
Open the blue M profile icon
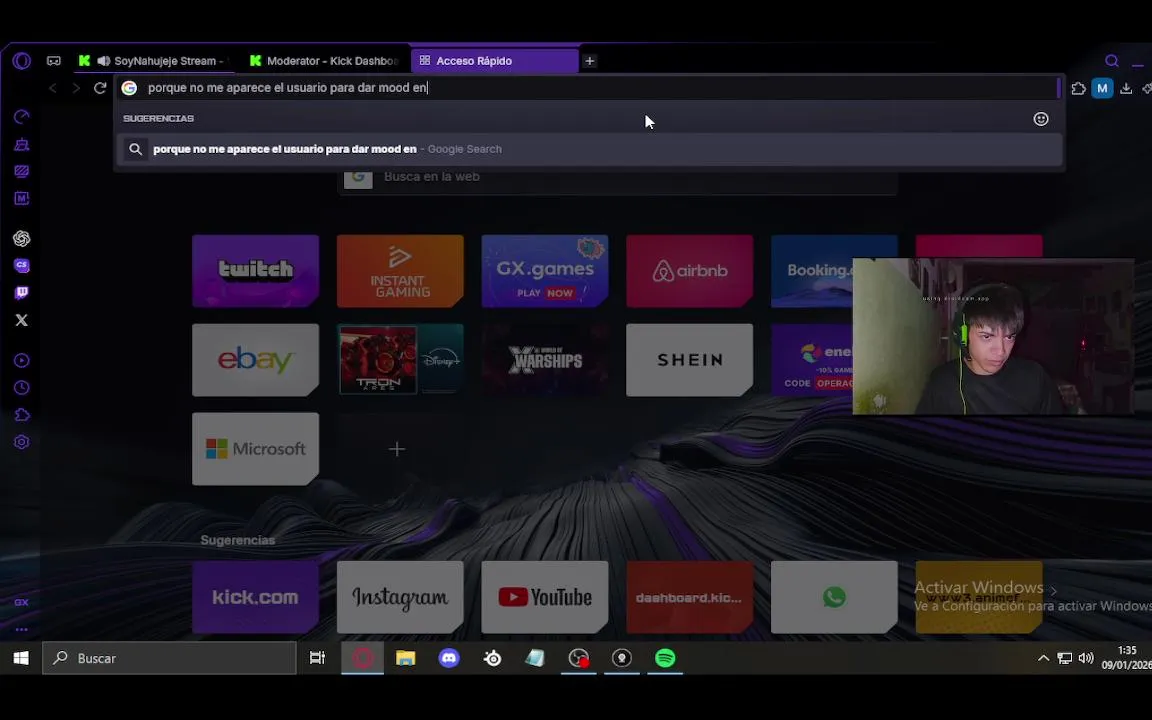(1102, 89)
